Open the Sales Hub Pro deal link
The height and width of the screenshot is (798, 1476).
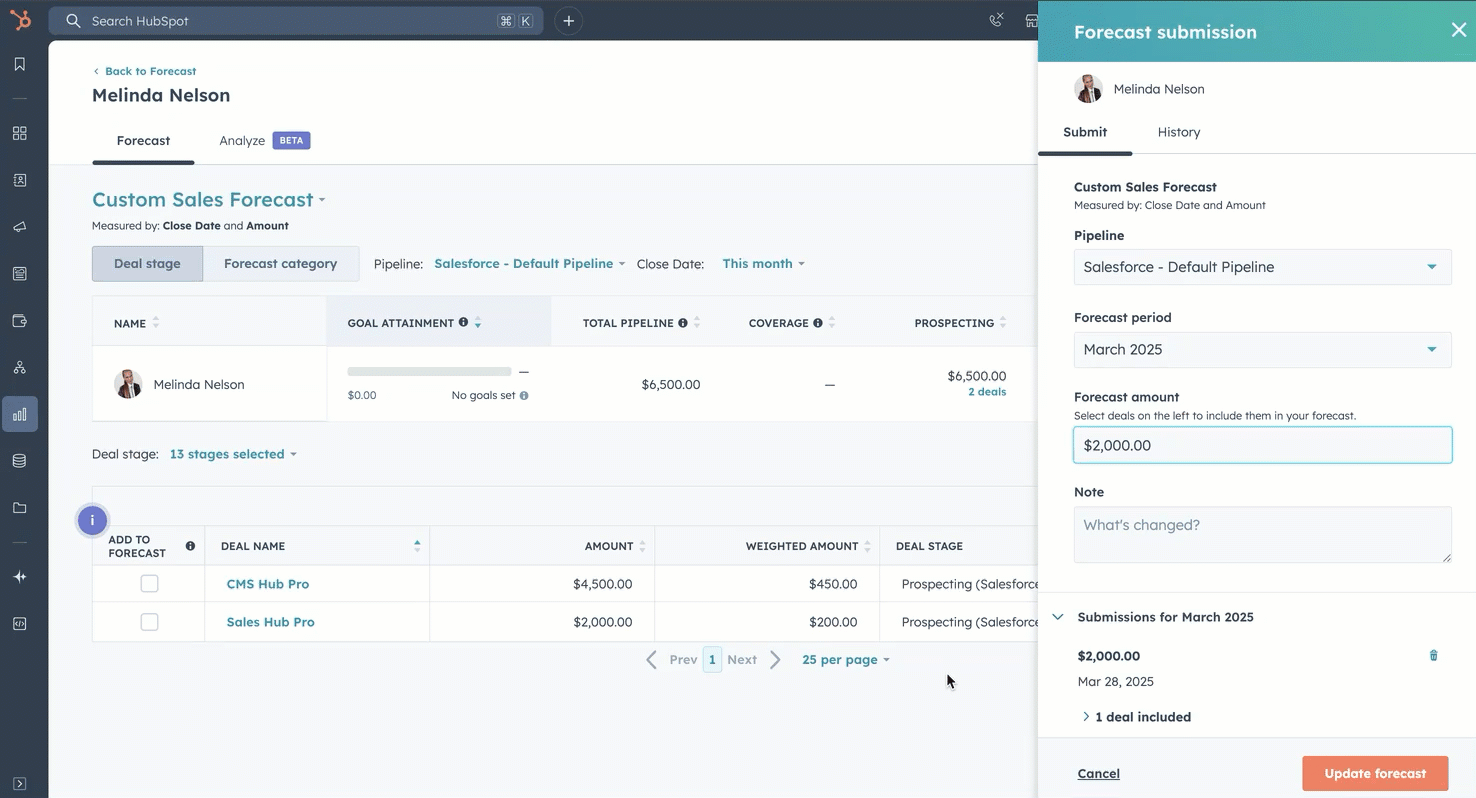270,622
